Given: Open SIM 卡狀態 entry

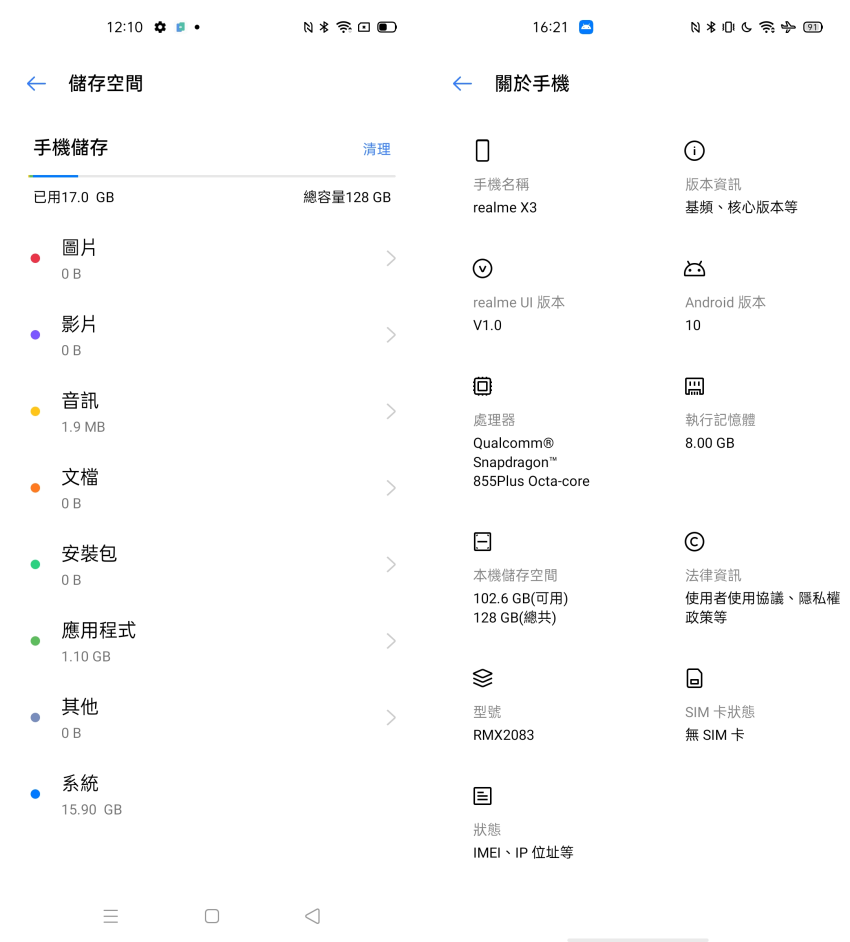Looking at the screenshot, I should [720, 723].
